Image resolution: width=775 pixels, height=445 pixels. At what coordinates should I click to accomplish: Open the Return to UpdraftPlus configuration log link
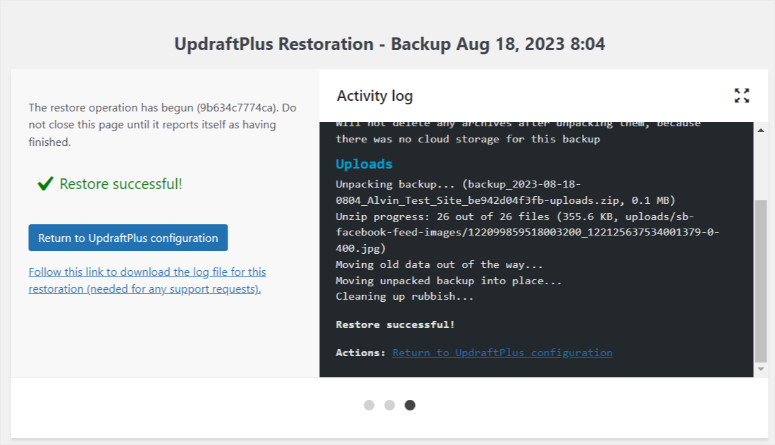pos(502,353)
